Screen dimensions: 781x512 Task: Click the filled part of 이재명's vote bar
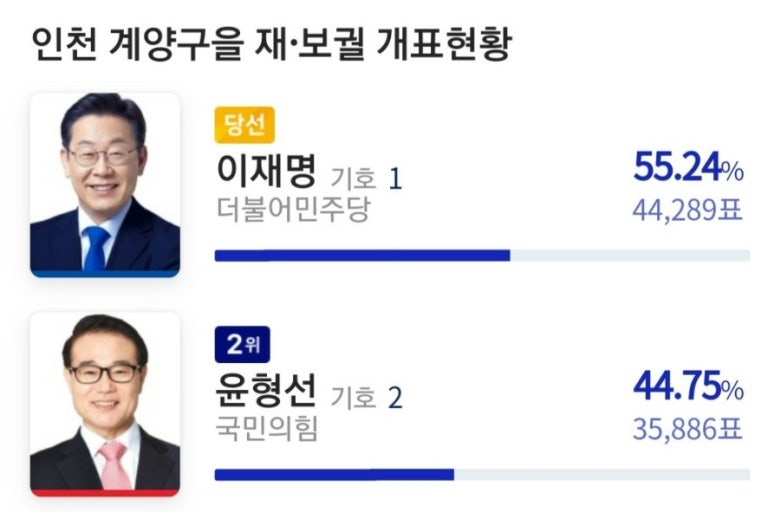click(362, 256)
